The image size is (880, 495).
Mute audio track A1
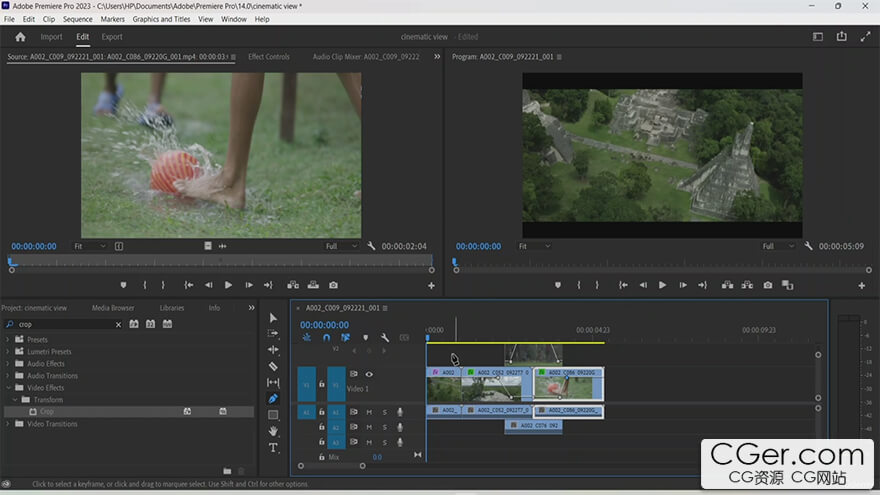point(369,412)
